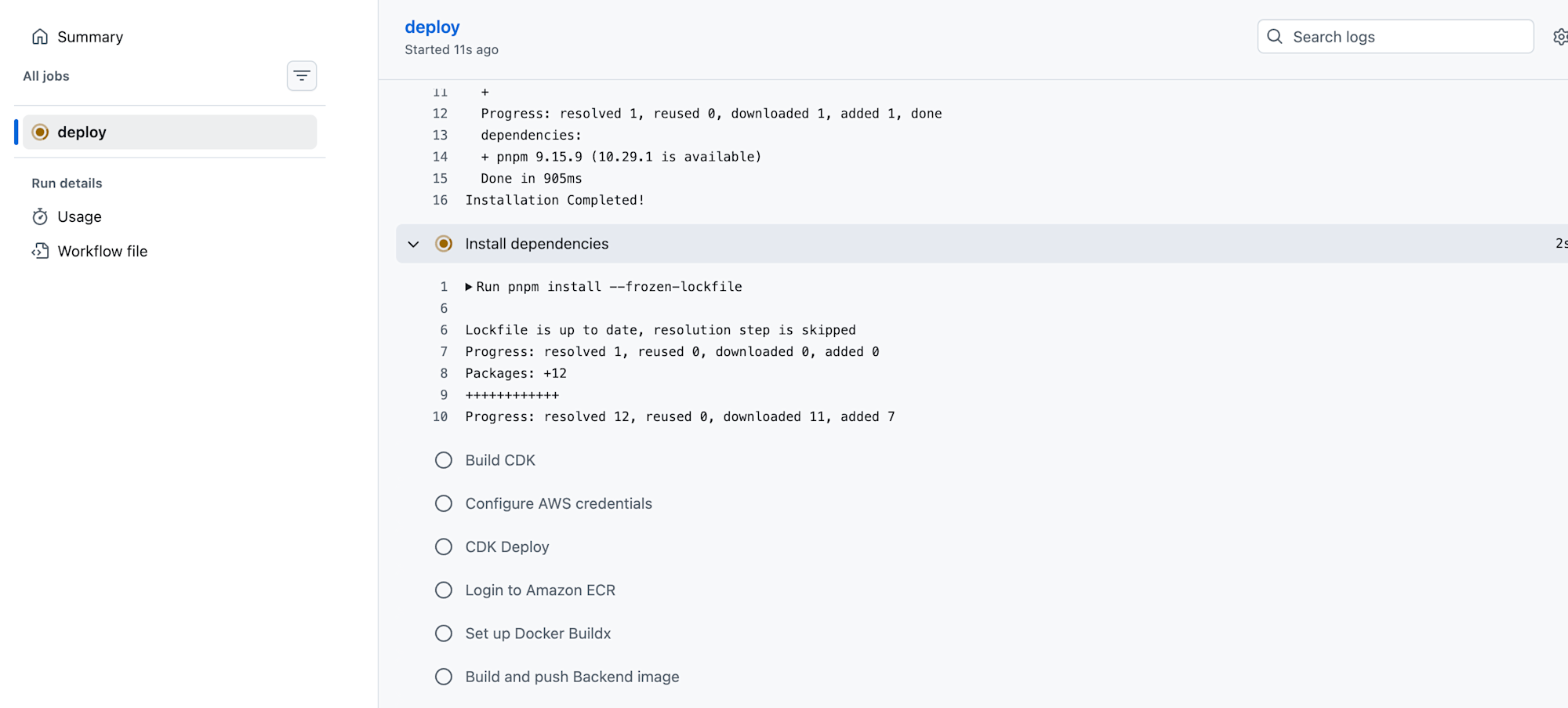Open log settings gear icon
Screen dimensions: 1568x708
pyautogui.click(x=1559, y=37)
